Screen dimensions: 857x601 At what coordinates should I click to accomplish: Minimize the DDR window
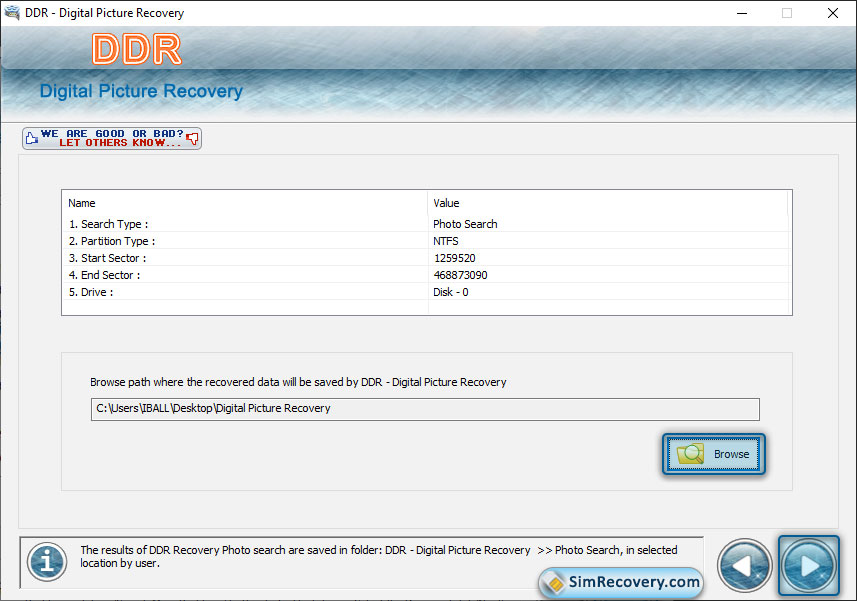tap(742, 13)
